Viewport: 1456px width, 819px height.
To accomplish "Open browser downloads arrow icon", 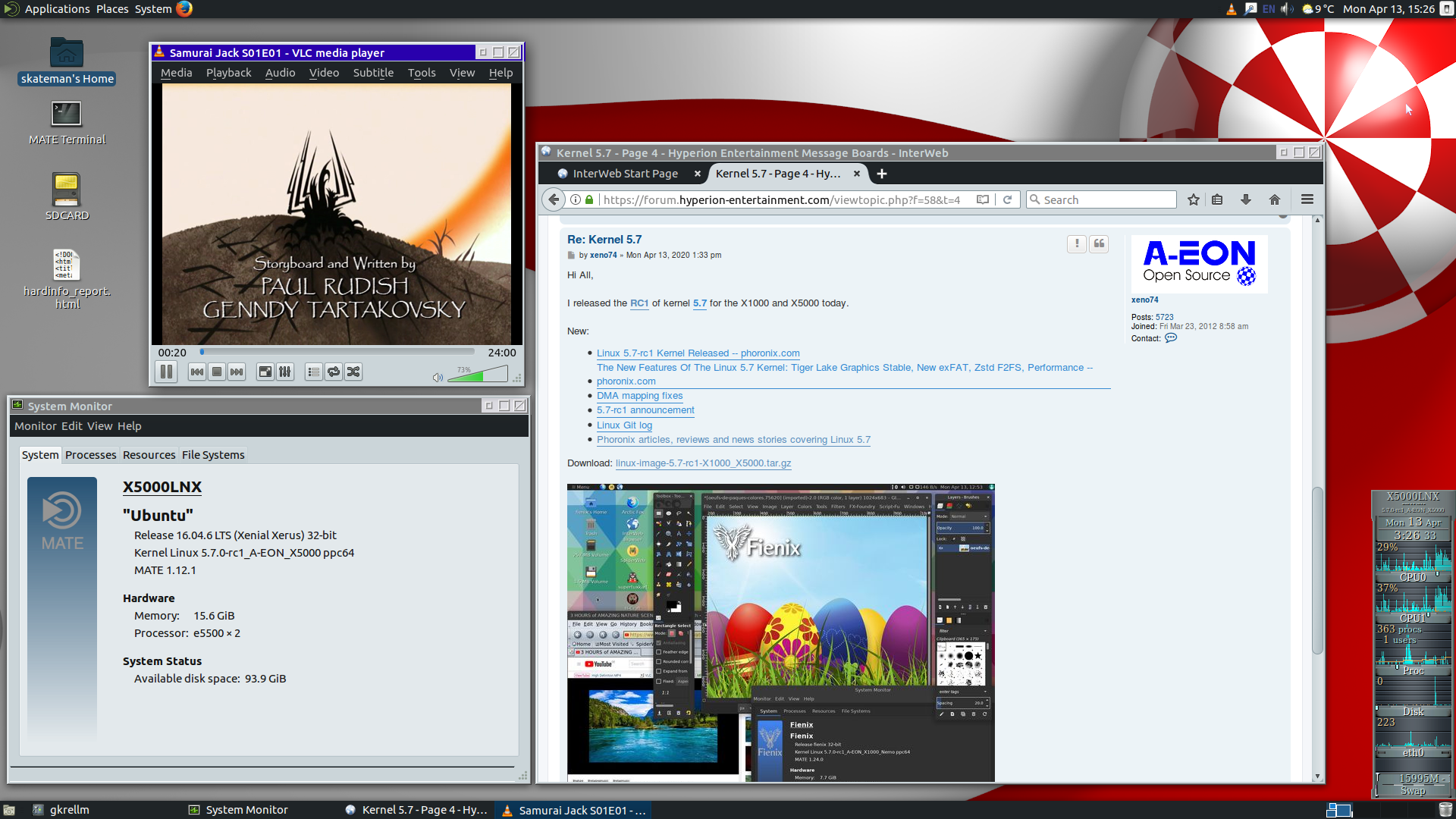I will pyautogui.click(x=1245, y=199).
